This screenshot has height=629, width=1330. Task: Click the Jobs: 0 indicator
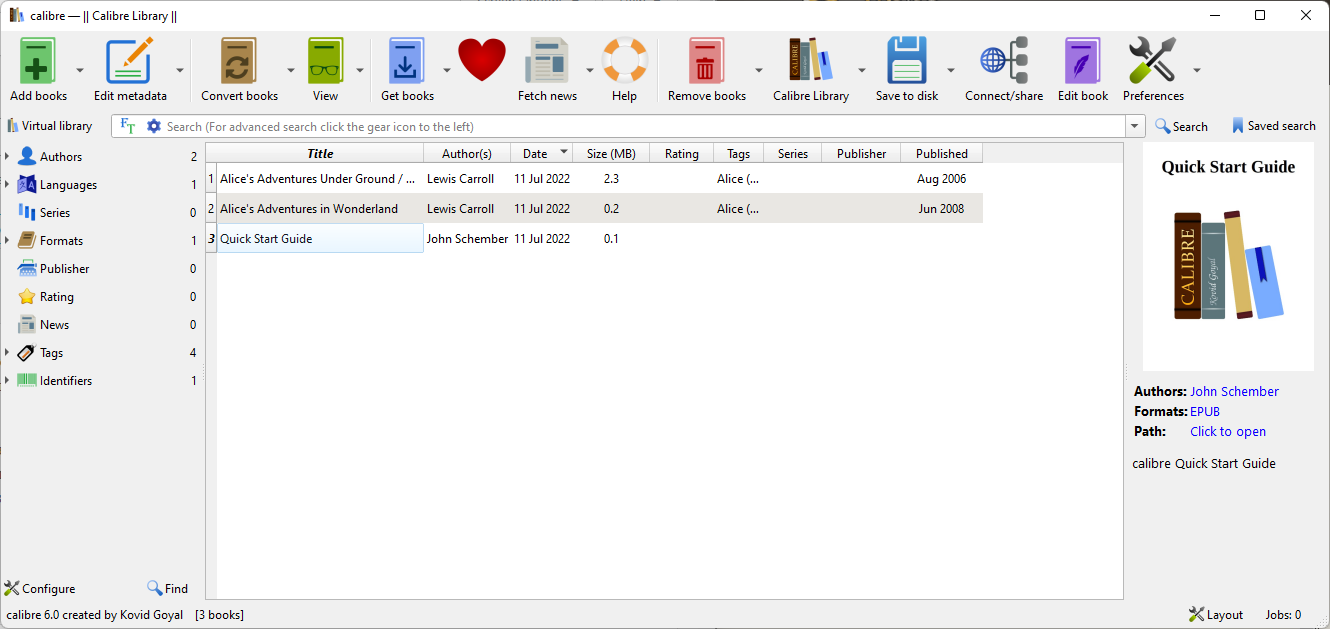pyautogui.click(x=1283, y=615)
